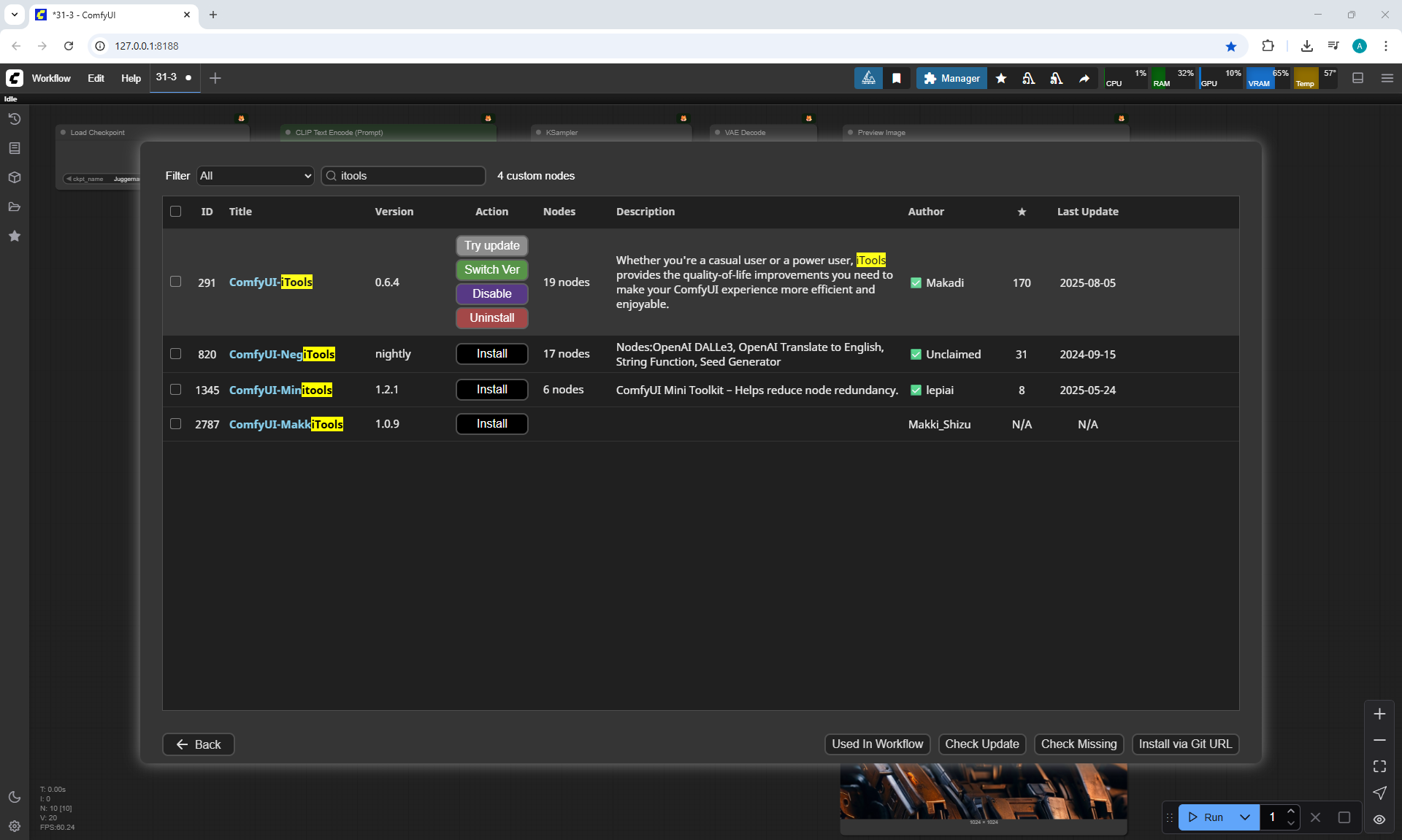Increase batch count with up stepper
The width and height of the screenshot is (1402, 840).
(x=1291, y=812)
